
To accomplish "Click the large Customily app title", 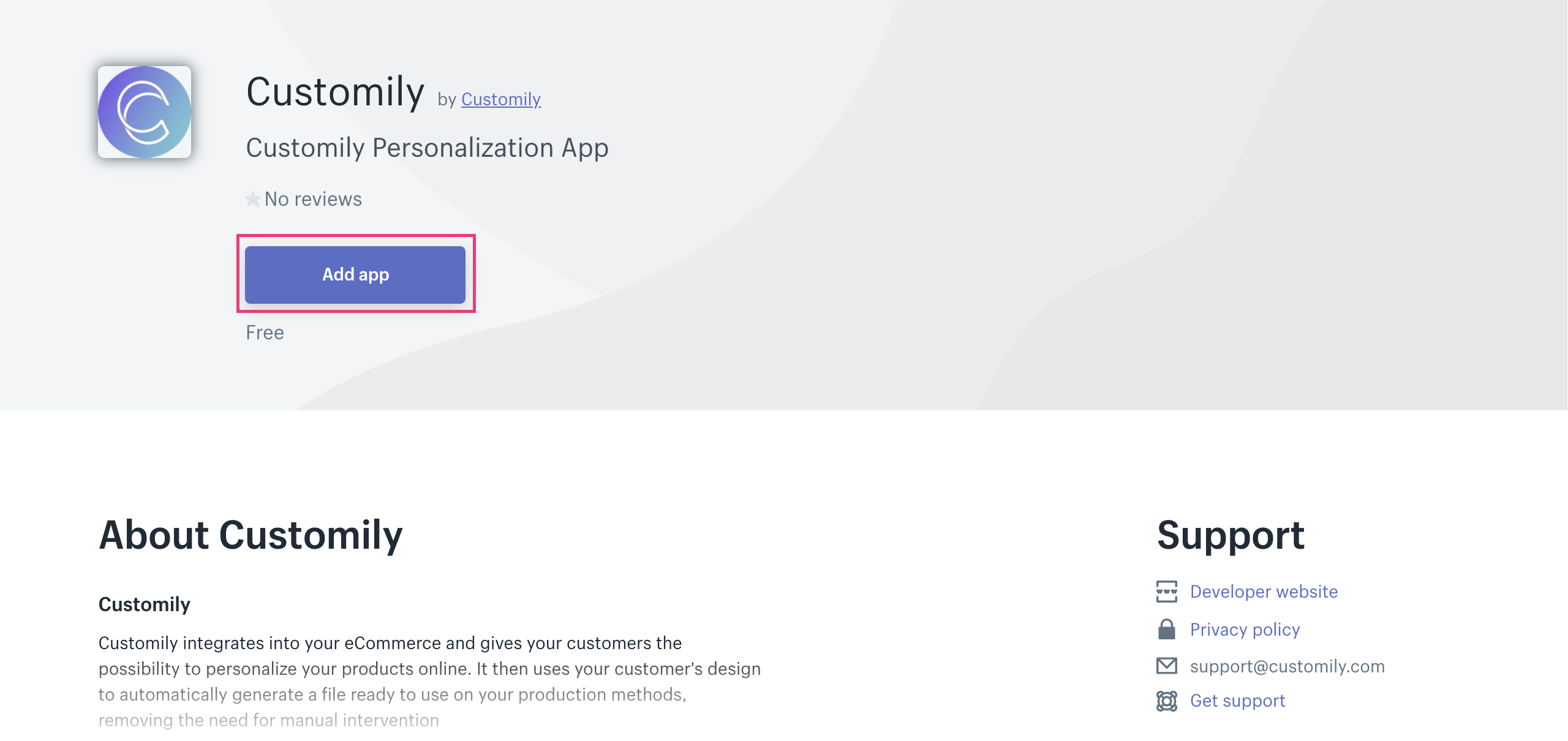I will click(x=335, y=92).
